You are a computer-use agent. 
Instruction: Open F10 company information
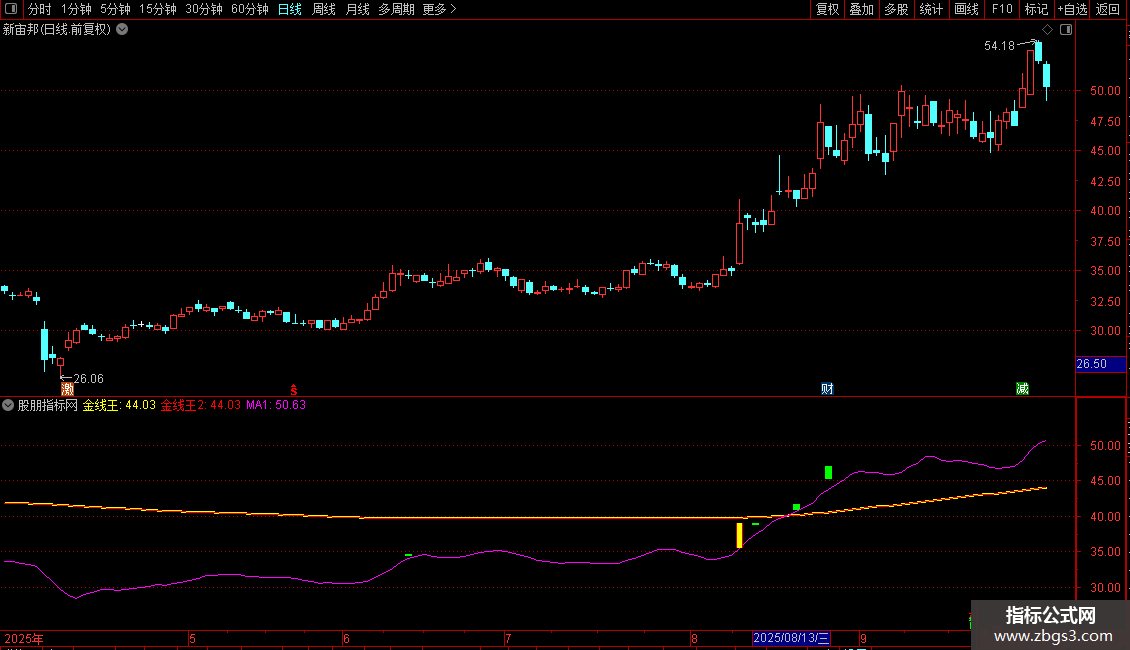(x=1002, y=9)
